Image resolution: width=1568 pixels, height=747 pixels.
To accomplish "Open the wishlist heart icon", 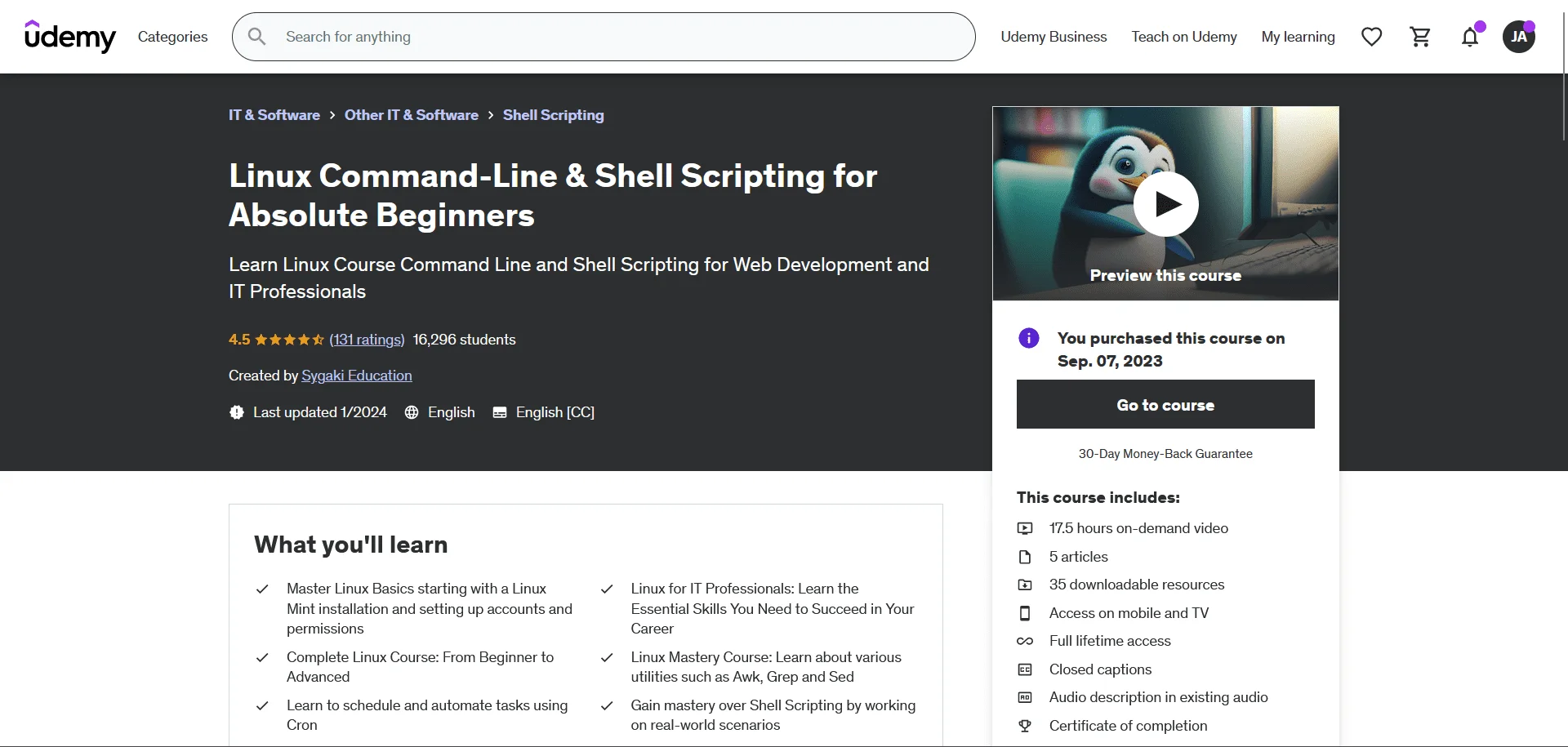I will click(1371, 37).
